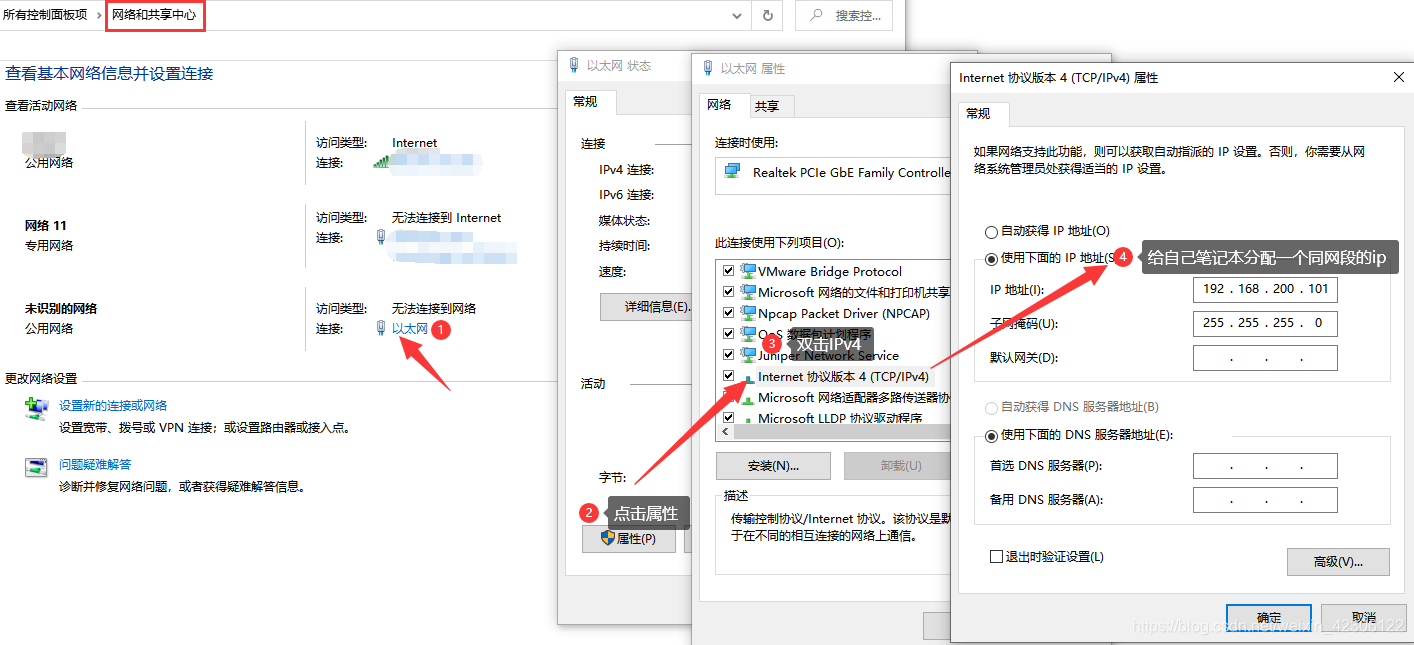Click the 首选 DNS 服务器 input field
The image size is (1414, 645).
click(1265, 466)
